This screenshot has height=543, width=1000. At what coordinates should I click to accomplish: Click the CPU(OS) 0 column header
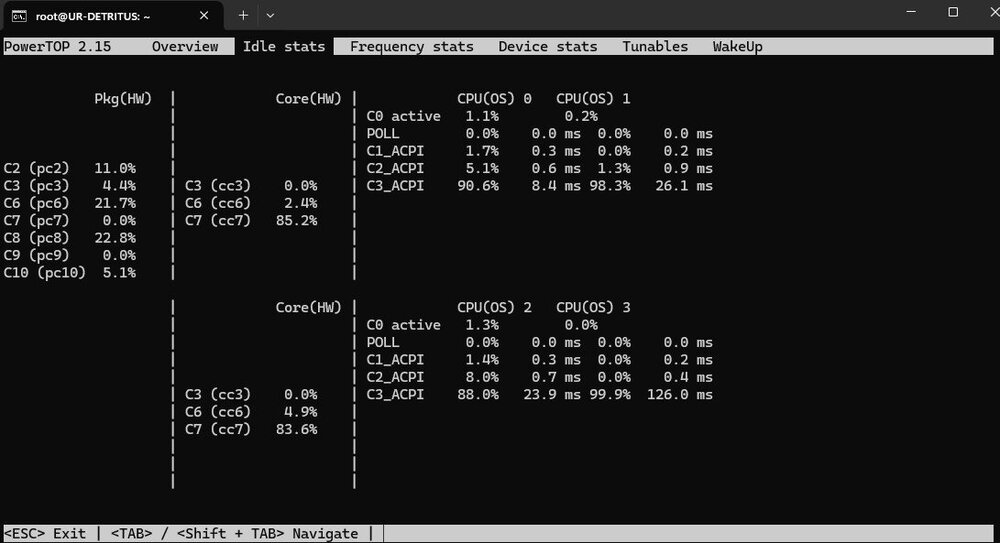[494, 99]
